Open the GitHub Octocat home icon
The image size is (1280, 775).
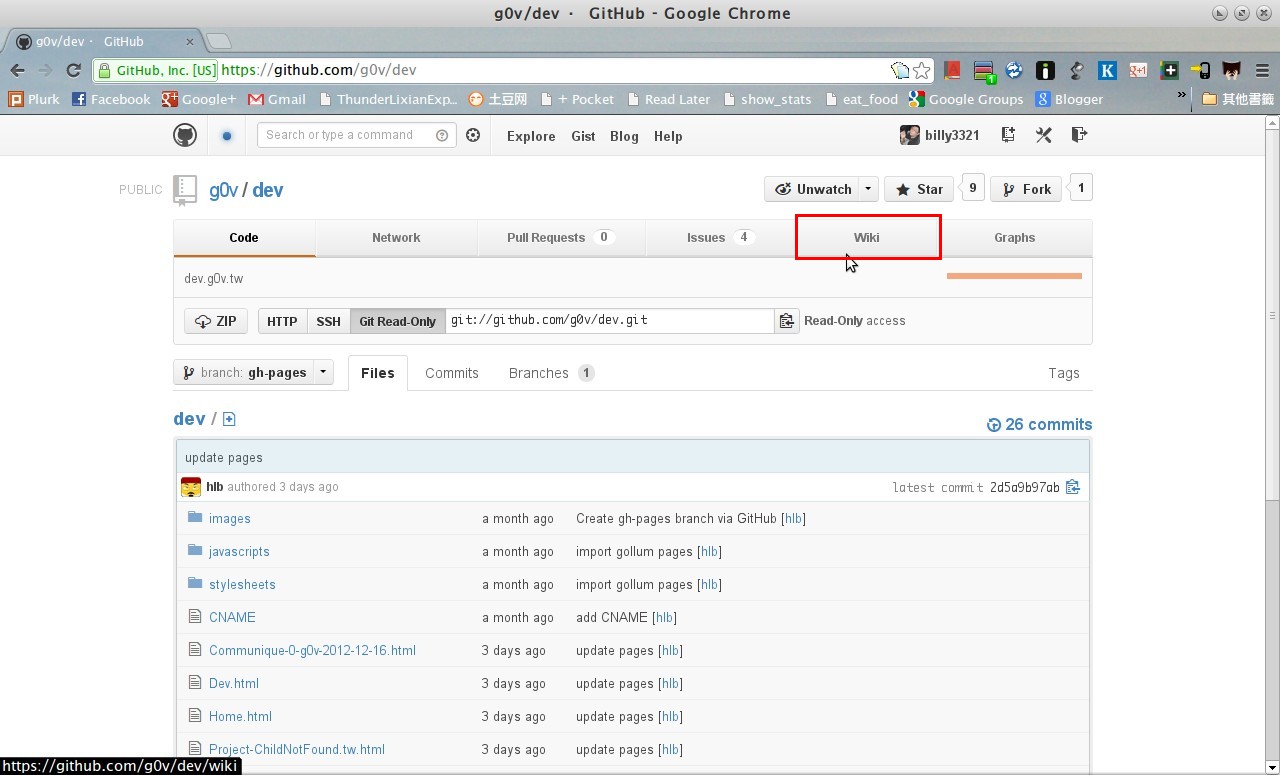click(185, 135)
